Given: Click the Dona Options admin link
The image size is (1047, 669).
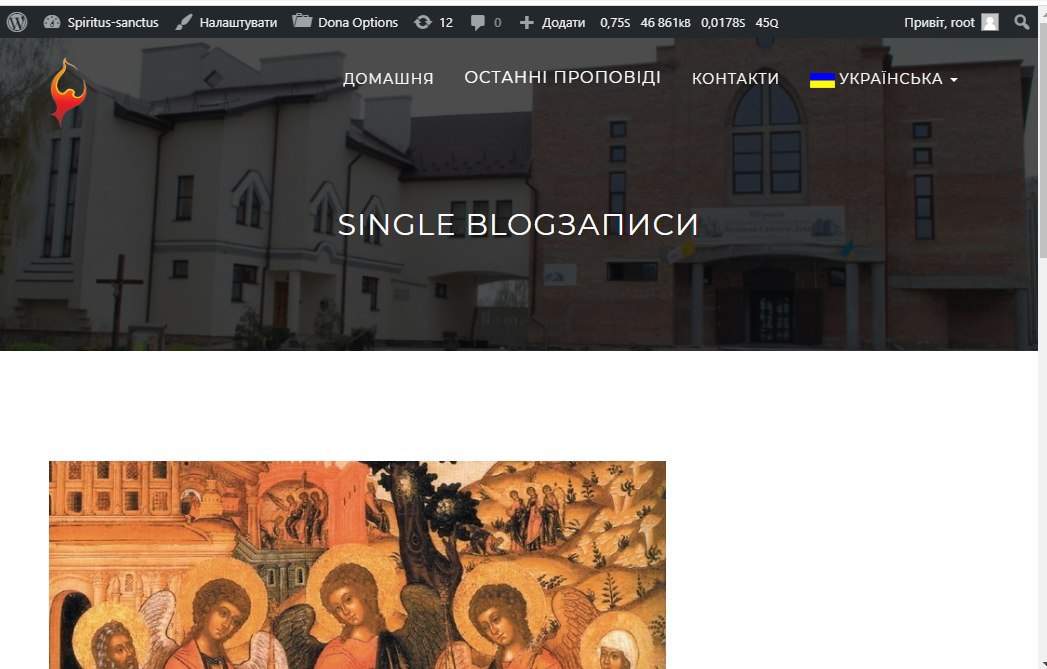Looking at the screenshot, I should (x=358, y=23).
